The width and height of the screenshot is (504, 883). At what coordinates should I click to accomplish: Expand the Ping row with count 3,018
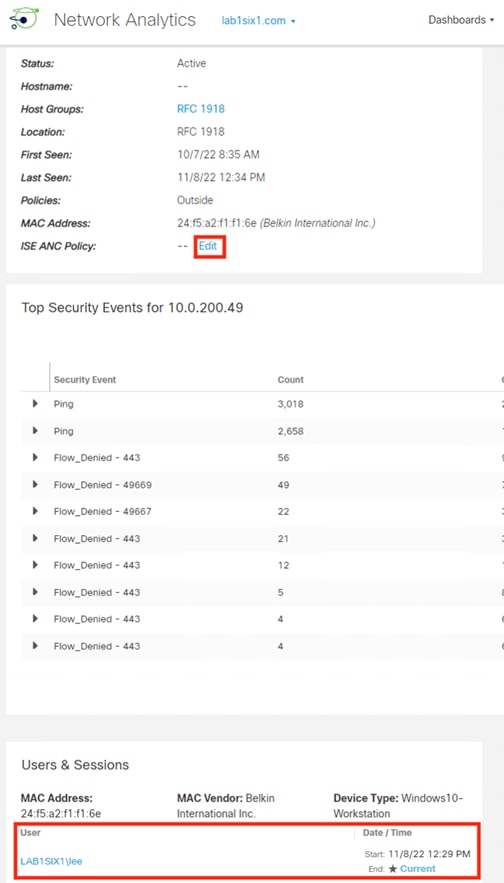pyautogui.click(x=35, y=404)
